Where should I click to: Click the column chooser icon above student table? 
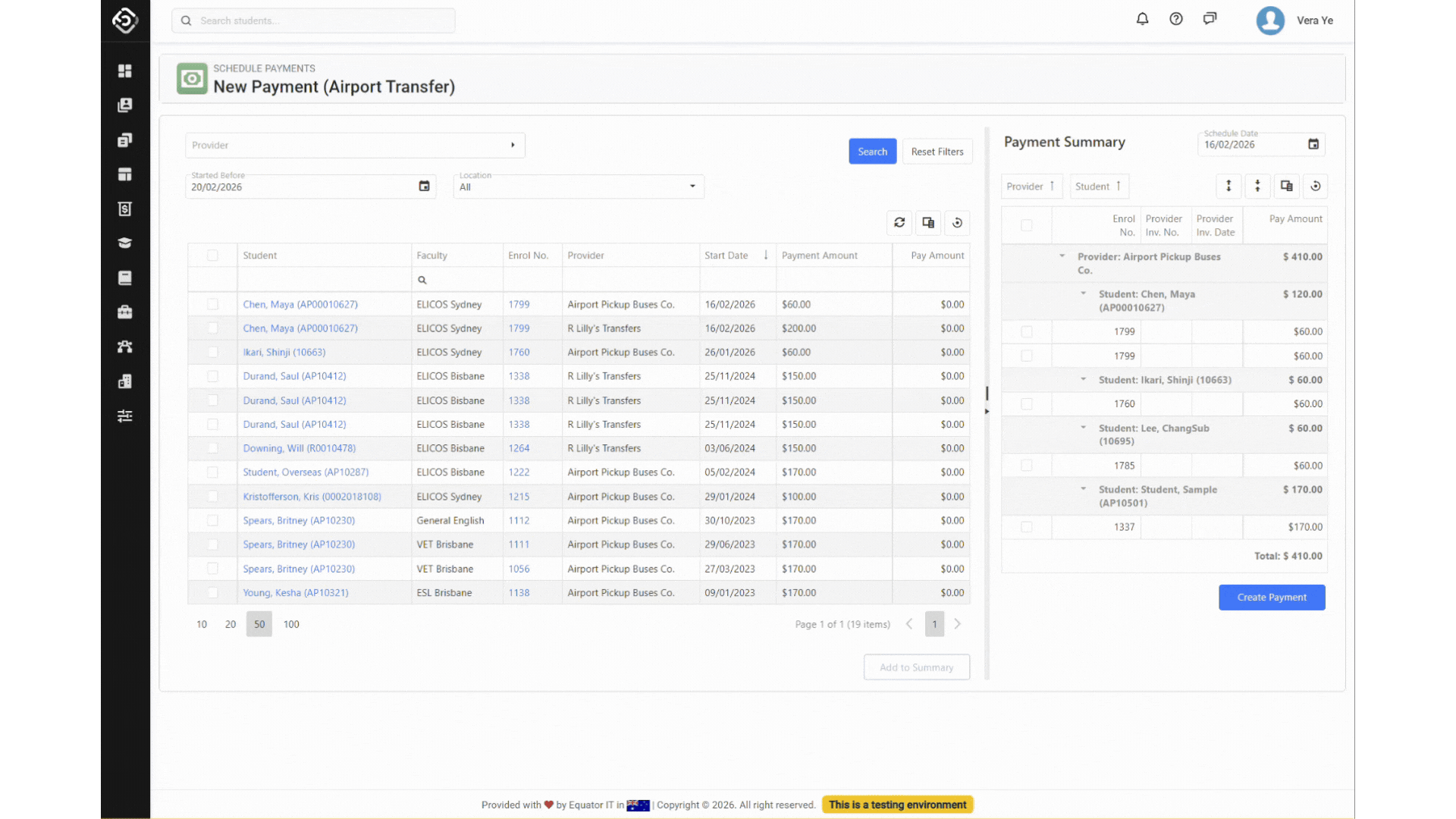[x=928, y=222]
